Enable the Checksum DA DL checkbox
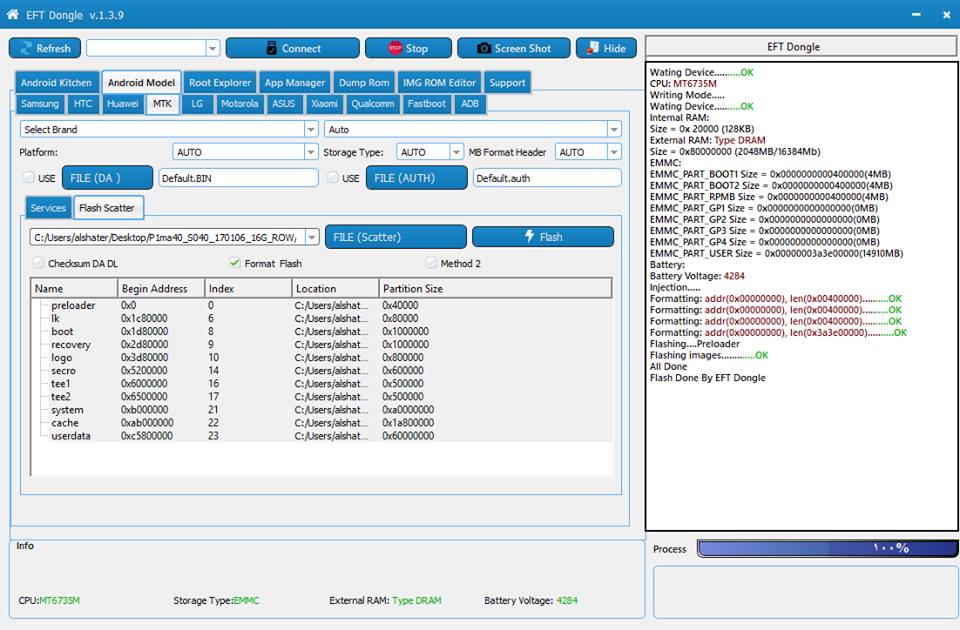 coord(39,263)
